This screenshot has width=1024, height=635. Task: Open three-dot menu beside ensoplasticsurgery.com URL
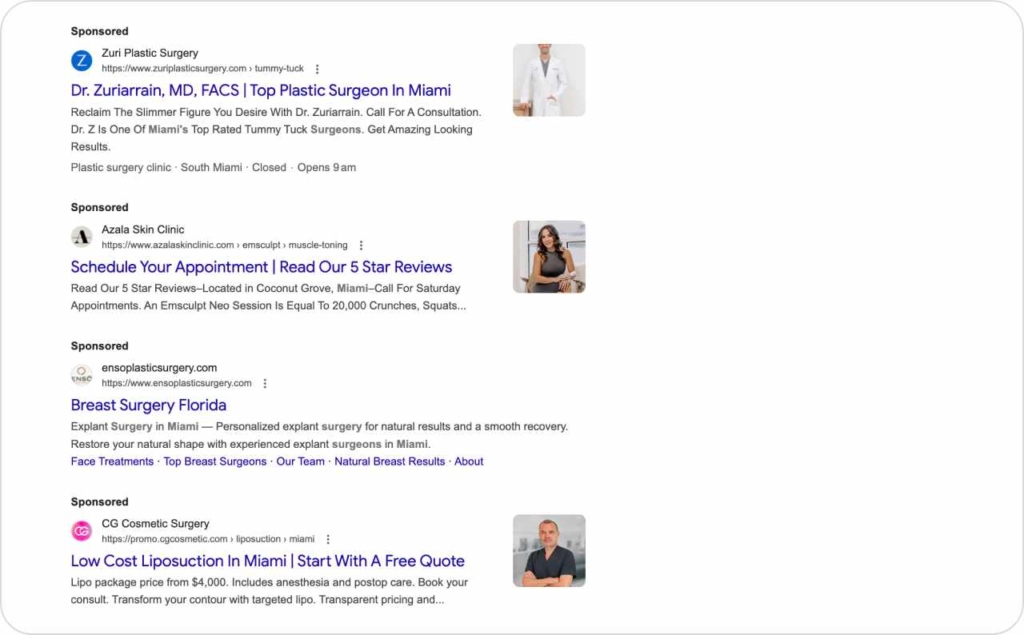265,384
